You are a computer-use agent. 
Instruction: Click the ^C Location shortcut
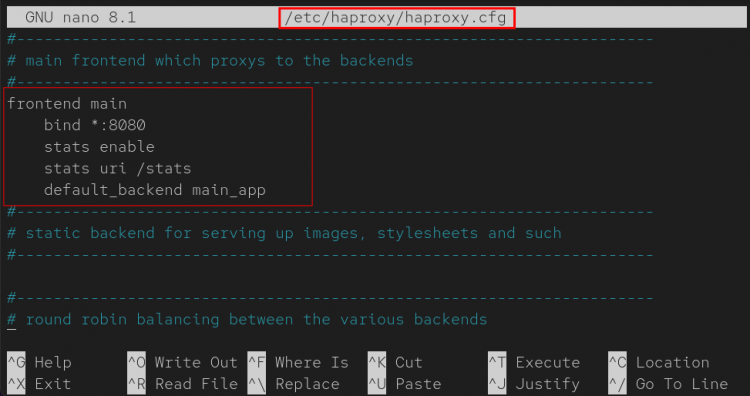click(x=659, y=363)
